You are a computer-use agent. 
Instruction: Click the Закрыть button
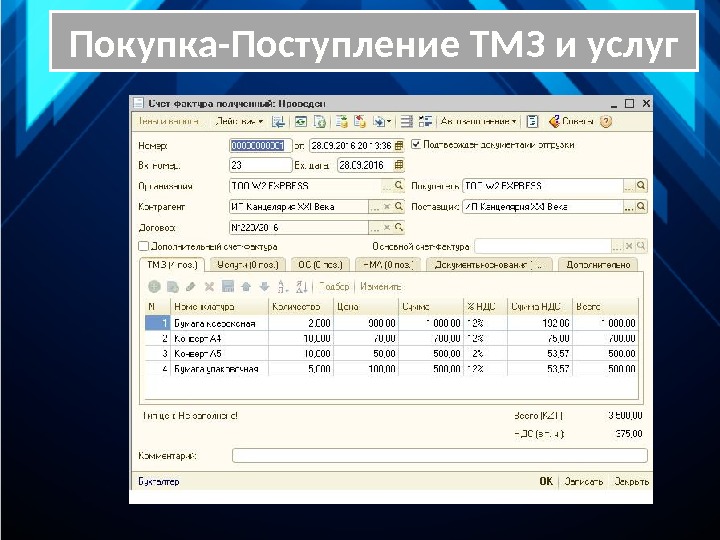pos(631,481)
